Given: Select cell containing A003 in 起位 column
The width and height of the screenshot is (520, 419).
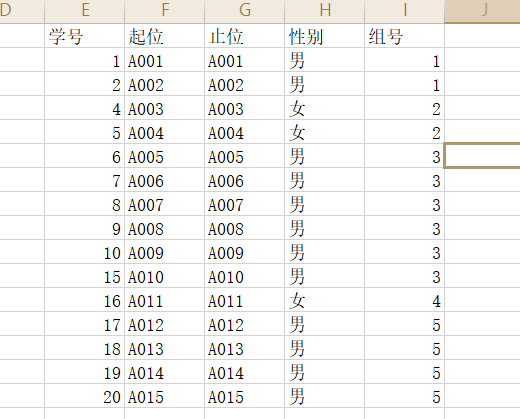Looking at the screenshot, I should click(165, 108).
